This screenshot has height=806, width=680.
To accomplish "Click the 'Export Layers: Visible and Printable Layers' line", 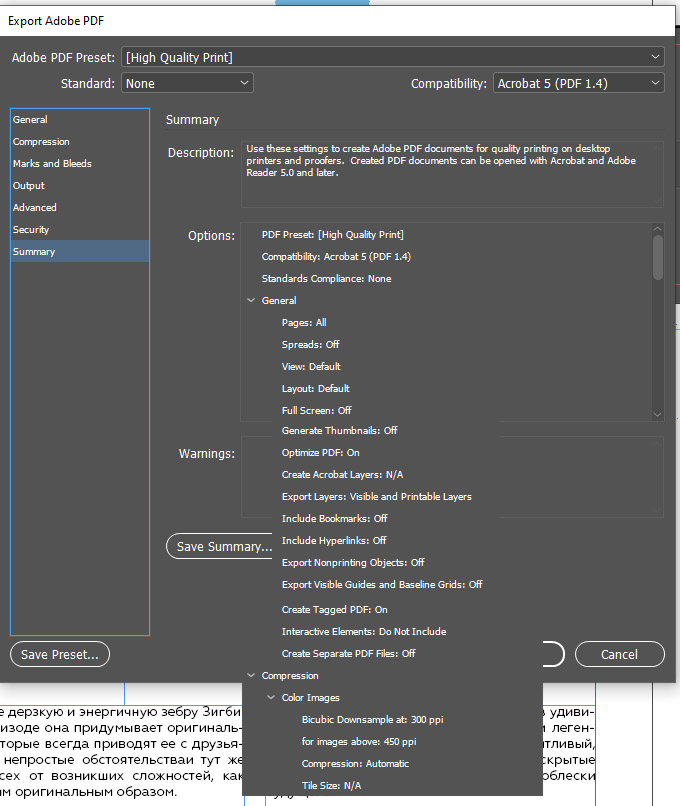I will [x=377, y=497].
